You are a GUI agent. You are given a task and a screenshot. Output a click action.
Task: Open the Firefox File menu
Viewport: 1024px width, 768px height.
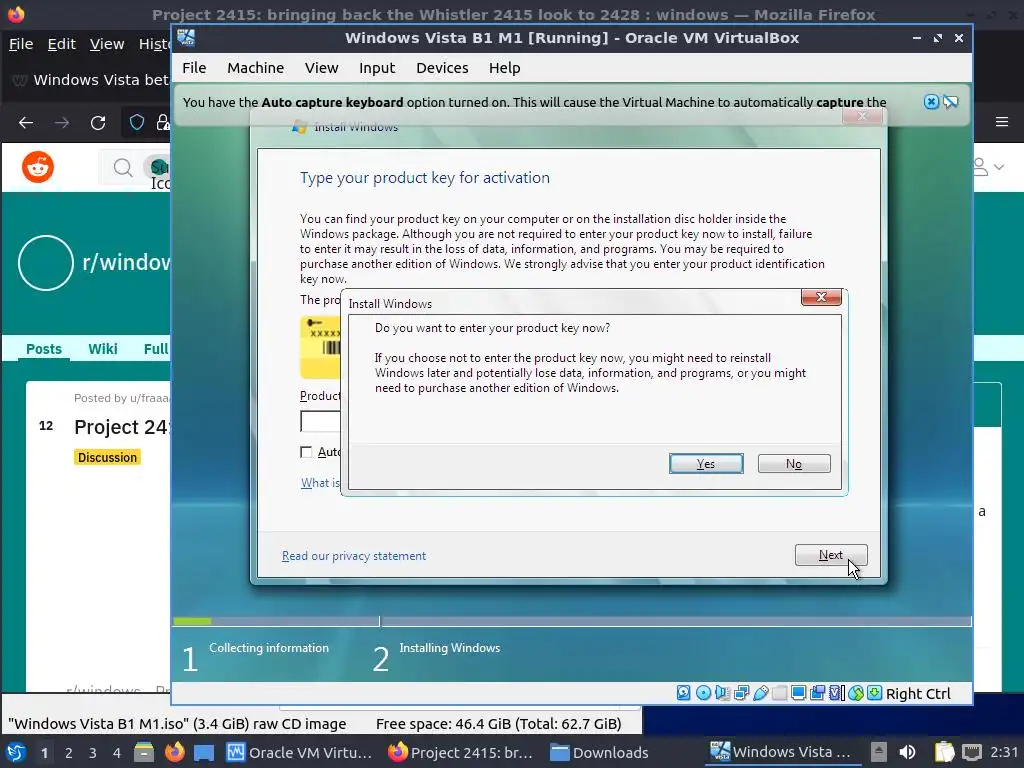(x=21, y=44)
